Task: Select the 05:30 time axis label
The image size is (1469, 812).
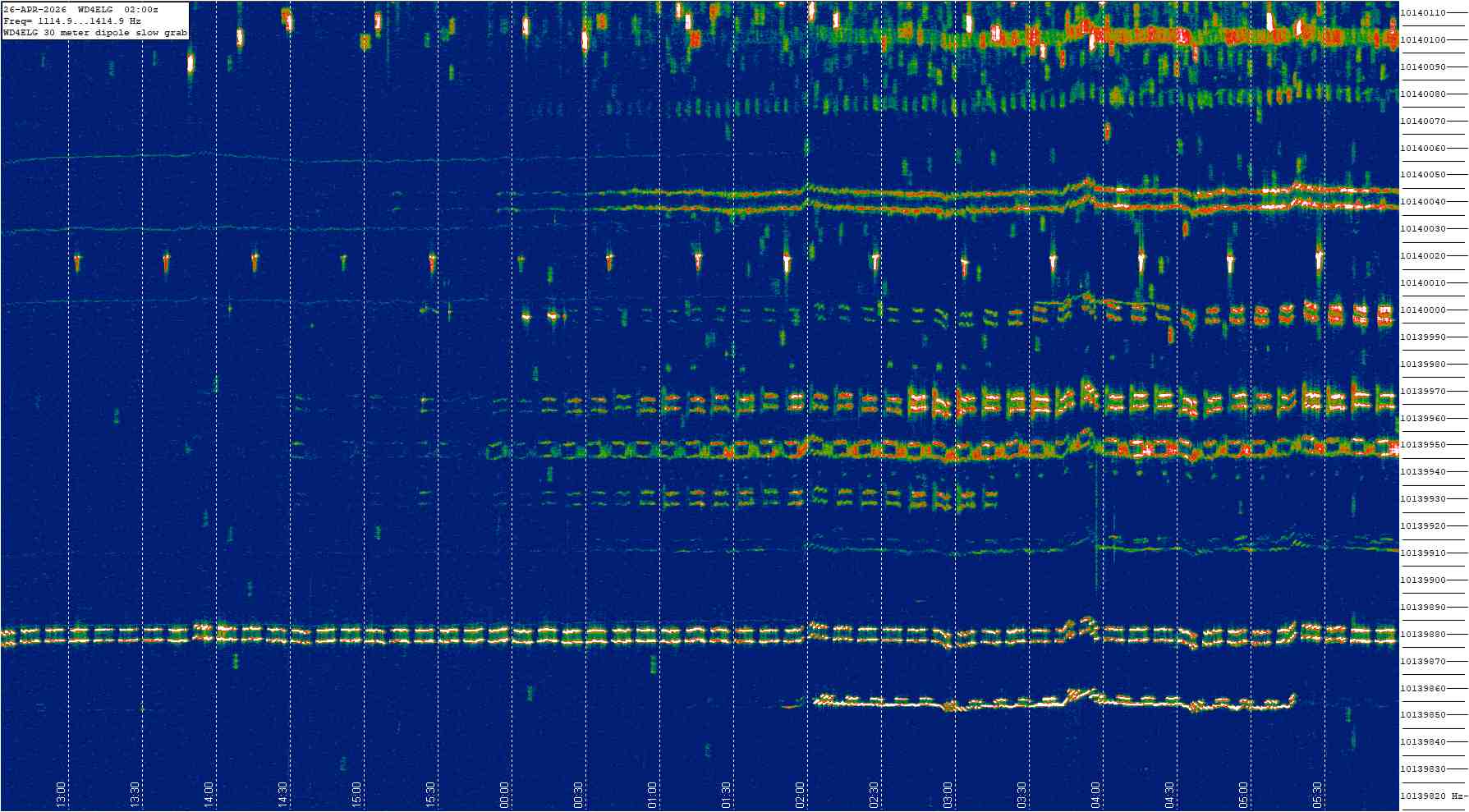Action: pos(1317,794)
